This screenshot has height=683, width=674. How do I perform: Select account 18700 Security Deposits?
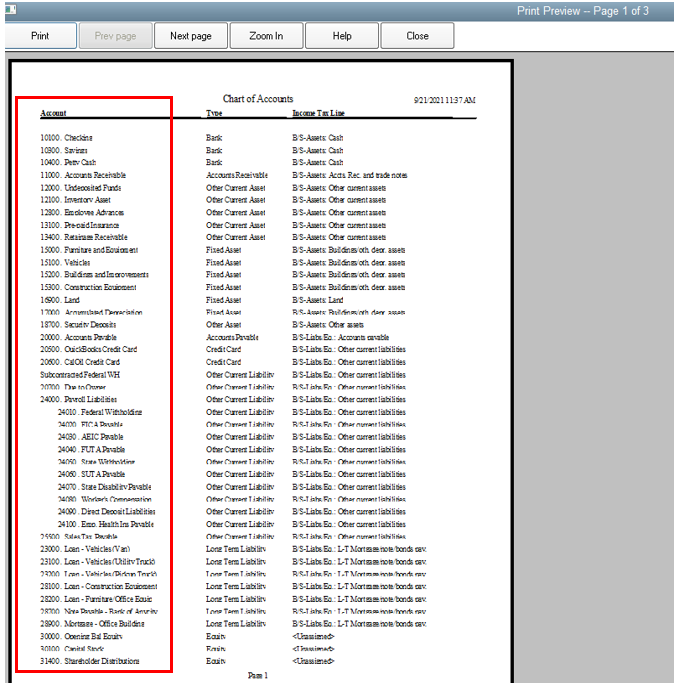pos(78,325)
